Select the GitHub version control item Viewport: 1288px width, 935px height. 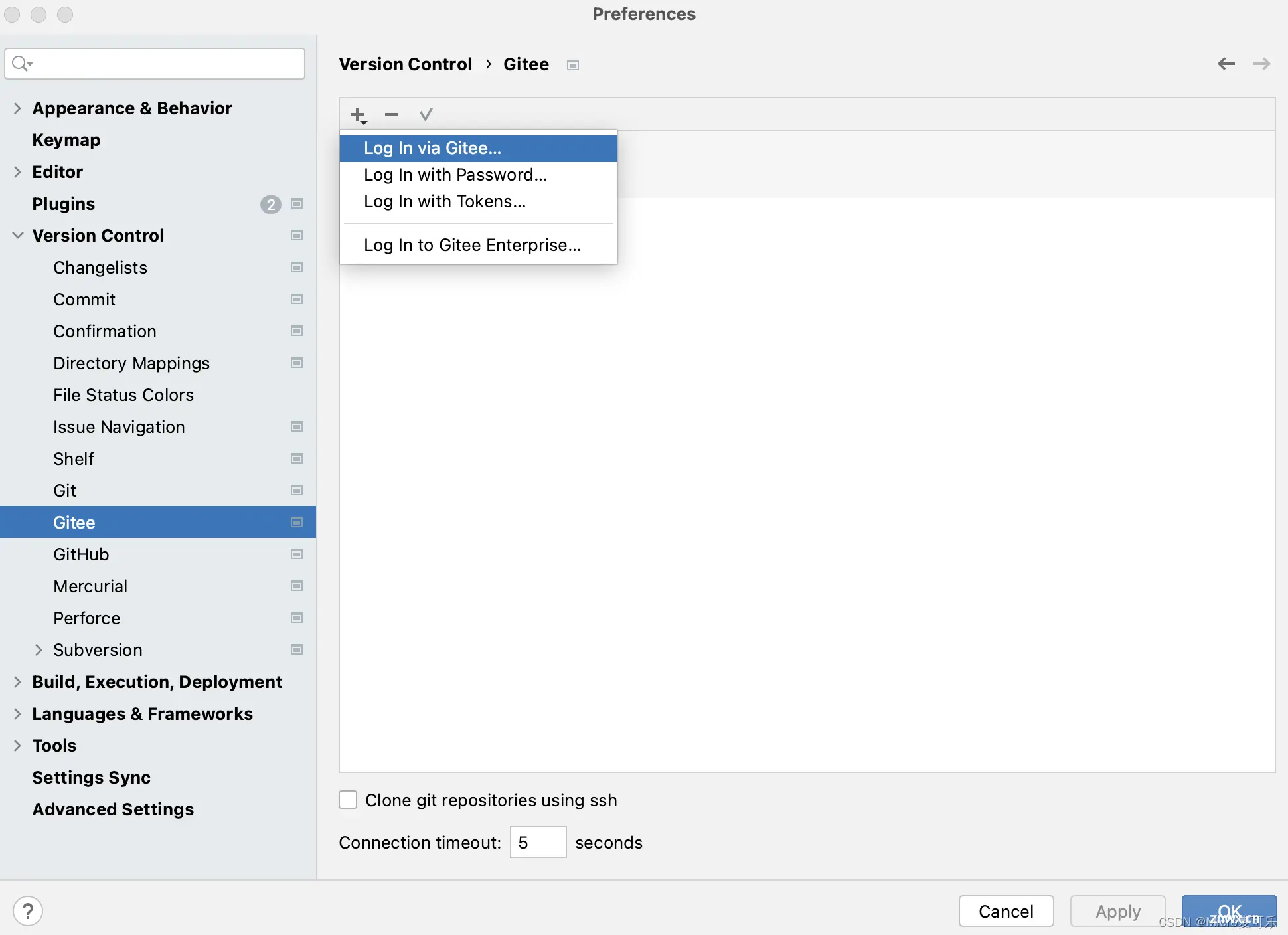pyautogui.click(x=80, y=554)
